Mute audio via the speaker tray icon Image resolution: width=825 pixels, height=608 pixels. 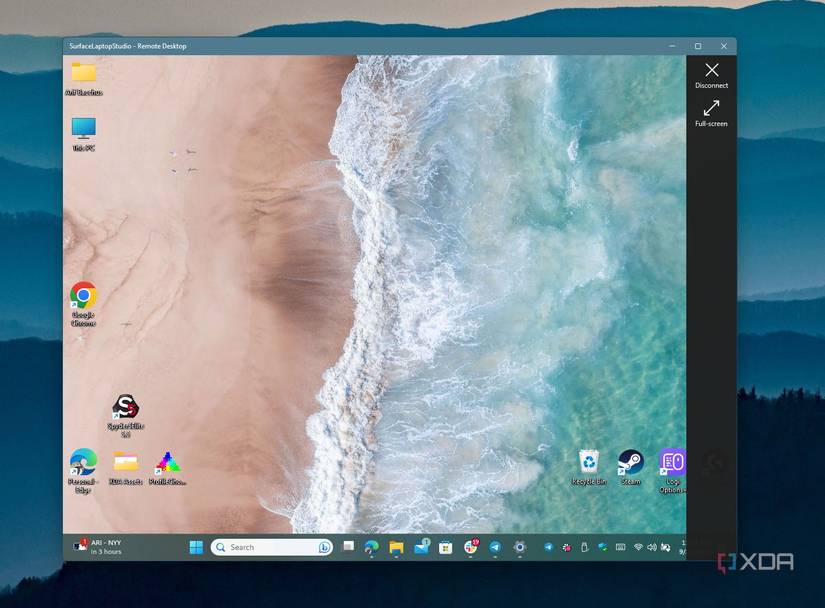(653, 547)
